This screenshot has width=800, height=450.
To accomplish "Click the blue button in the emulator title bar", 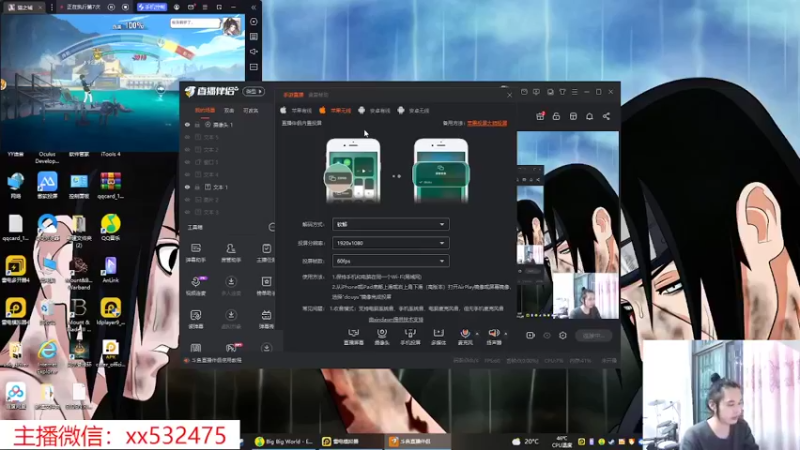I will [152, 7].
